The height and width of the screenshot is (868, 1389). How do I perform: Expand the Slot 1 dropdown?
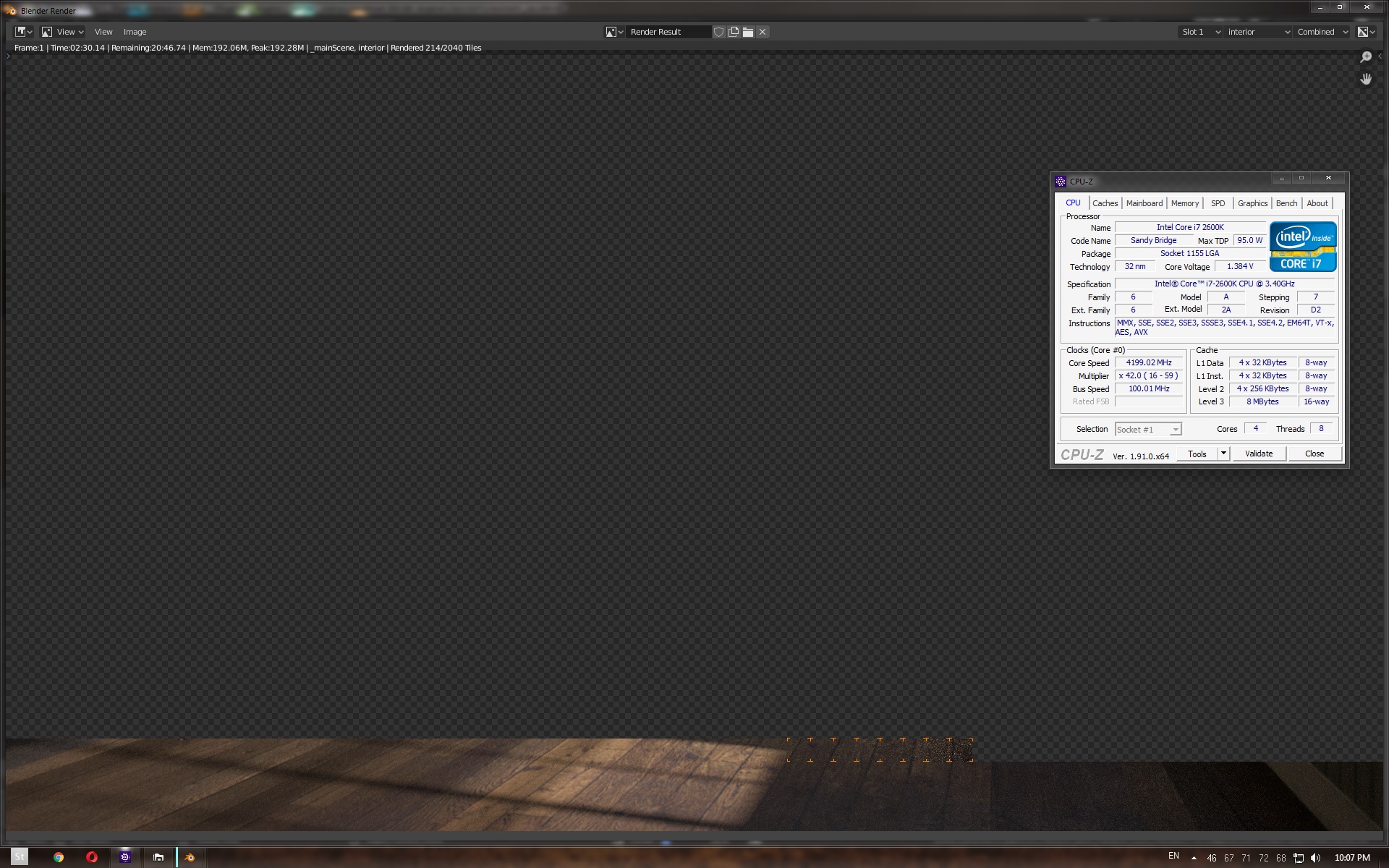click(1200, 32)
